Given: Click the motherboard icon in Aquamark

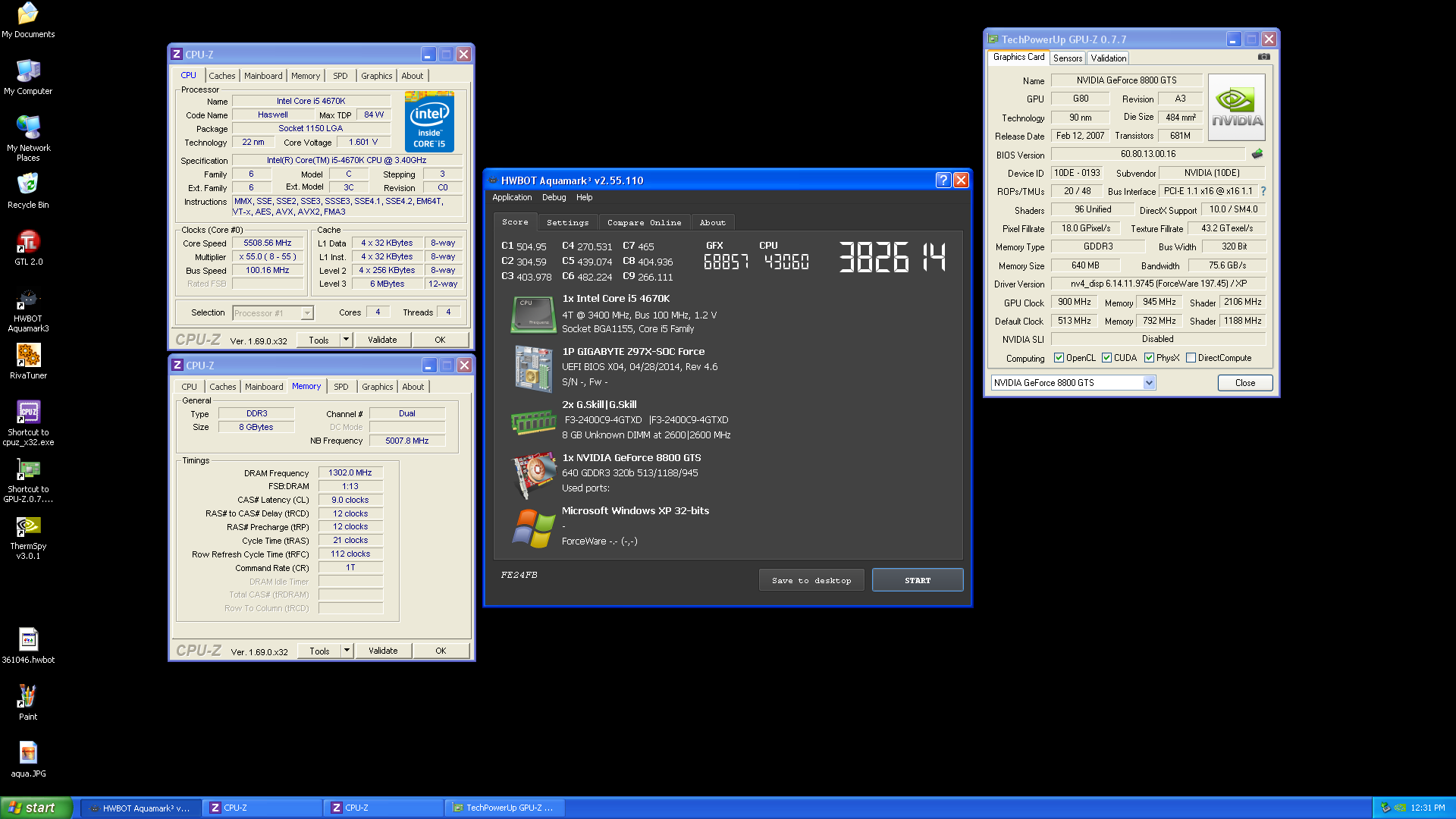Looking at the screenshot, I should 533,369.
